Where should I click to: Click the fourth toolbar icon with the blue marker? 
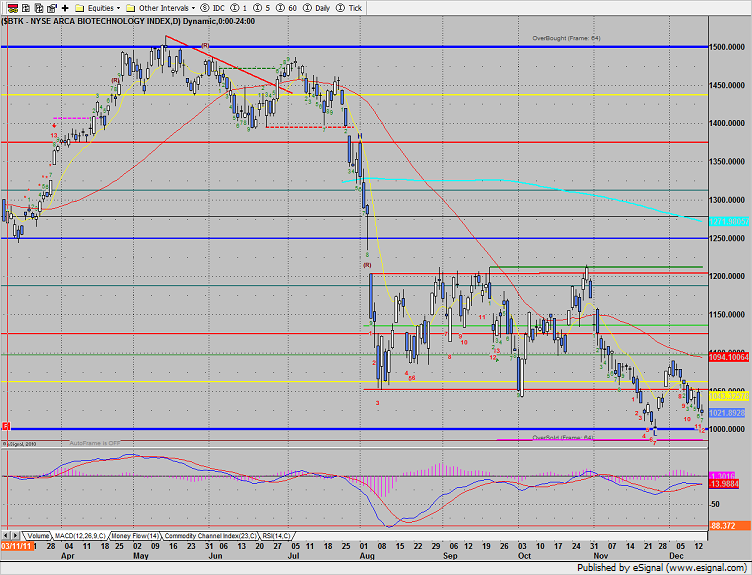(52, 8)
